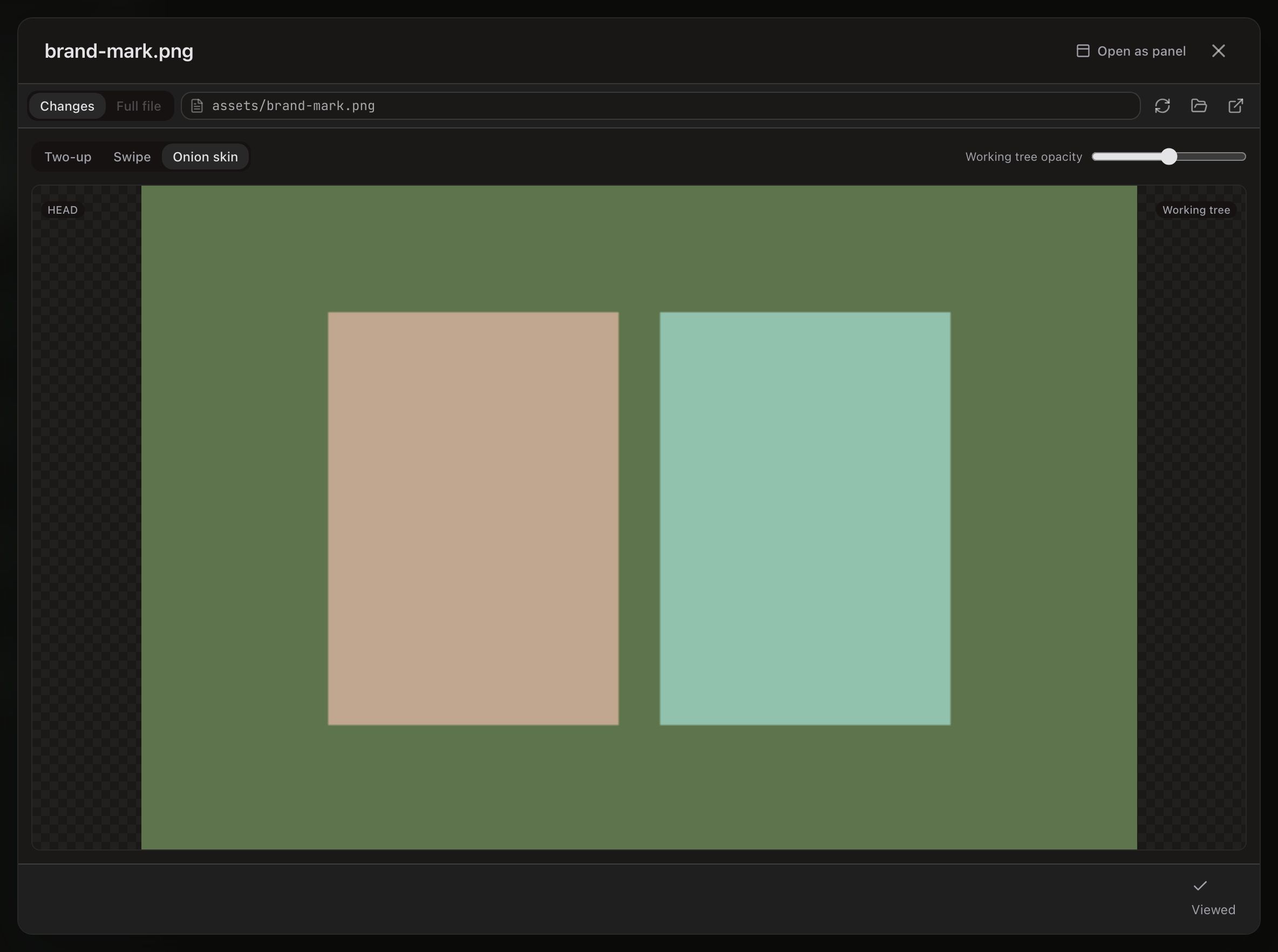Close the brand-mark.png dialog
Viewport: 1278px width, 952px height.
point(1218,51)
